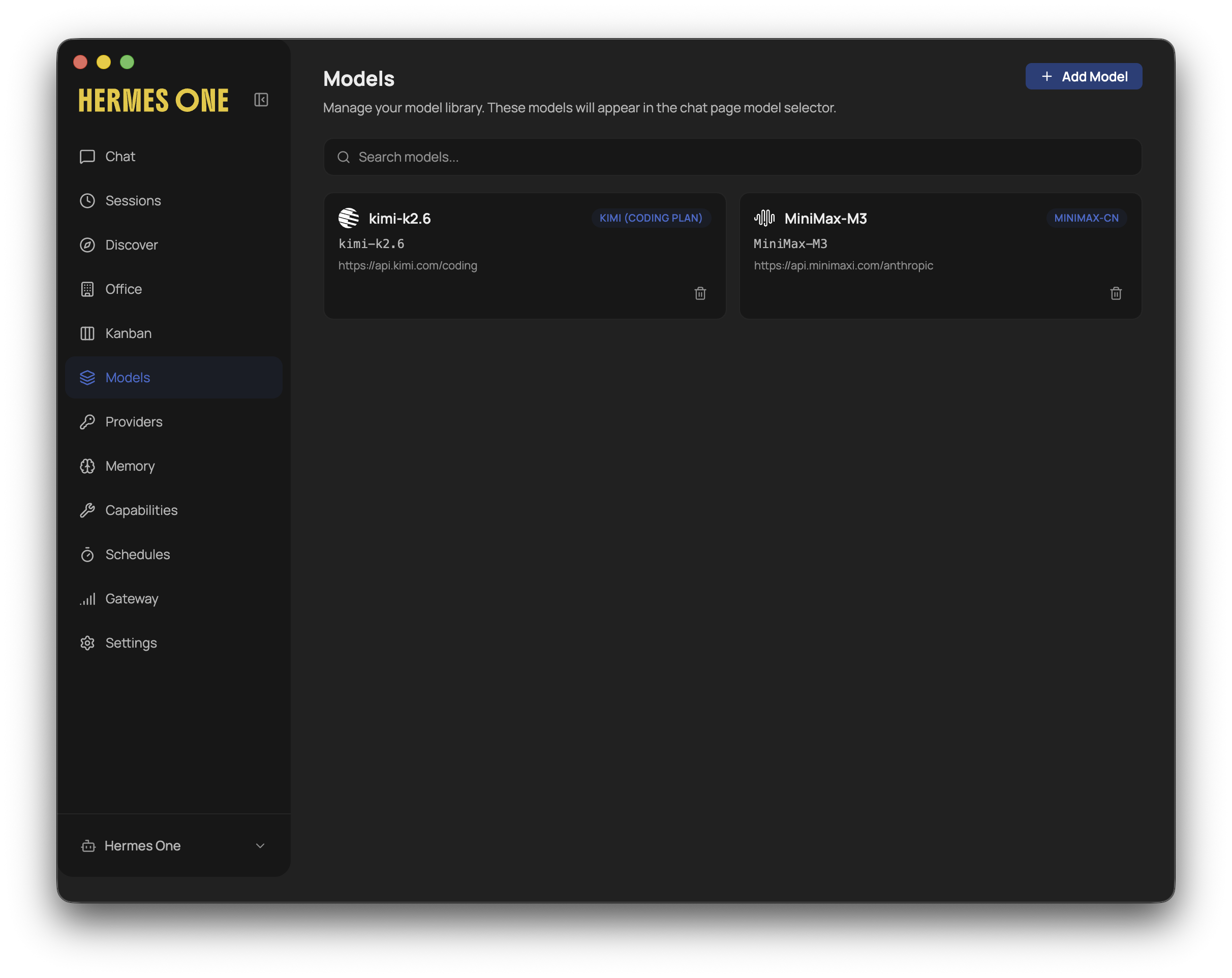Open Settings from the sidebar
Viewport: 1232px width, 978px height.
click(174, 643)
